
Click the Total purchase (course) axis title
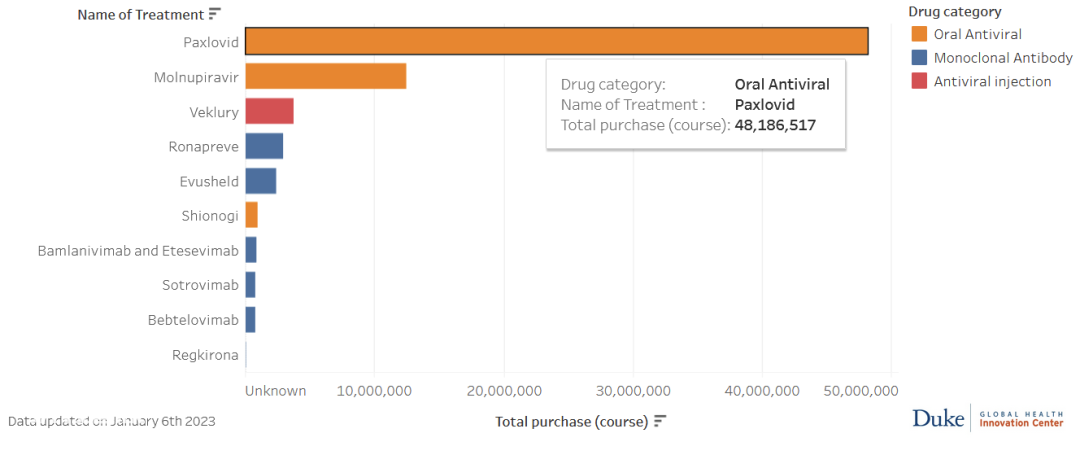(x=572, y=421)
